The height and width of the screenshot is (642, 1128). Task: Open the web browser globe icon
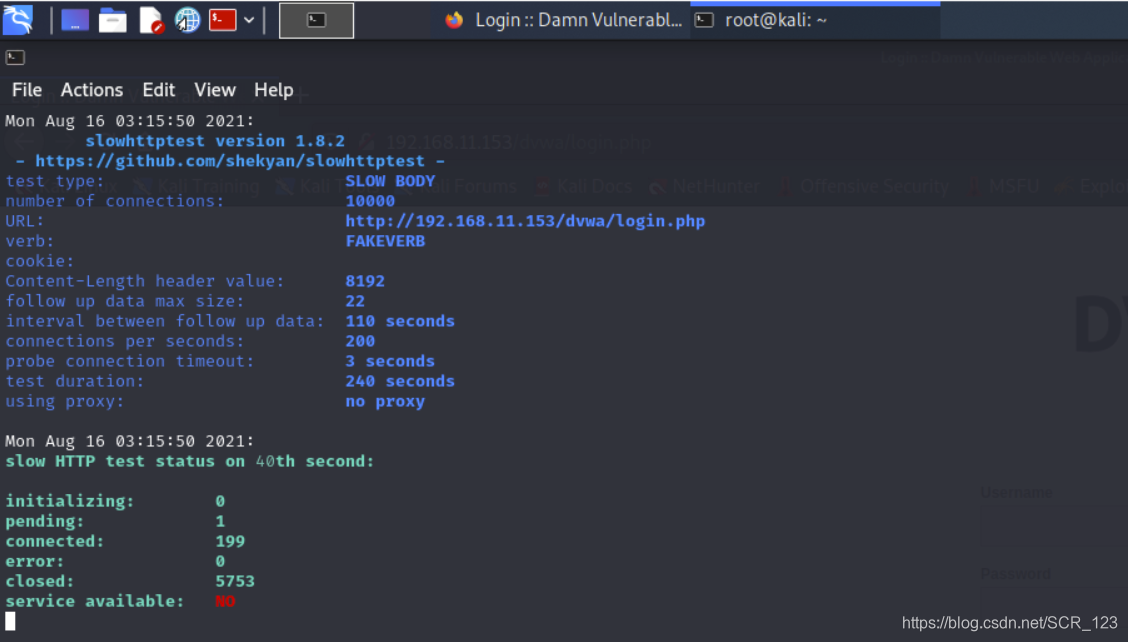(187, 20)
